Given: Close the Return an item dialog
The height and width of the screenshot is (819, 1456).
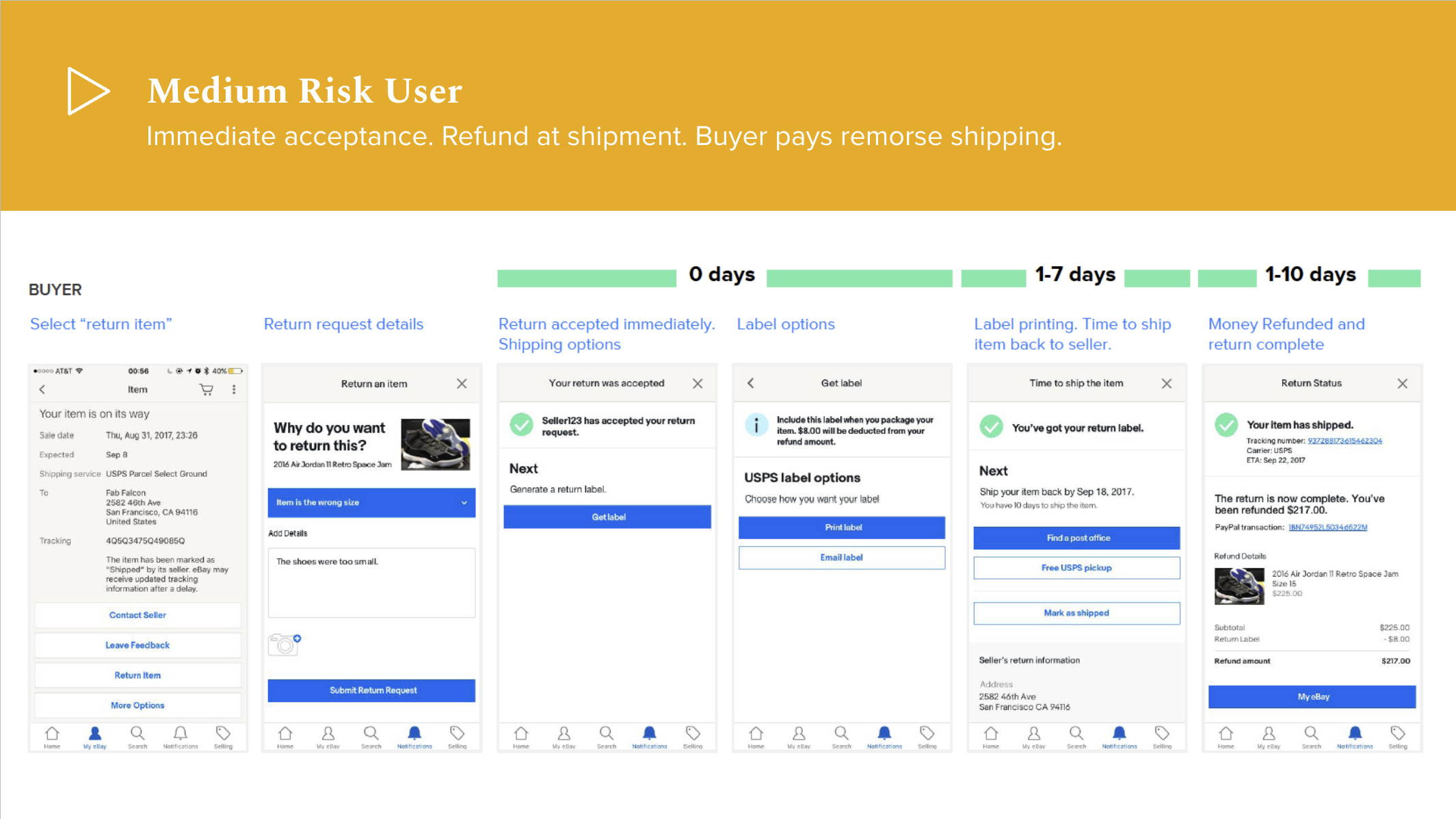Looking at the screenshot, I should pyautogui.click(x=462, y=384).
